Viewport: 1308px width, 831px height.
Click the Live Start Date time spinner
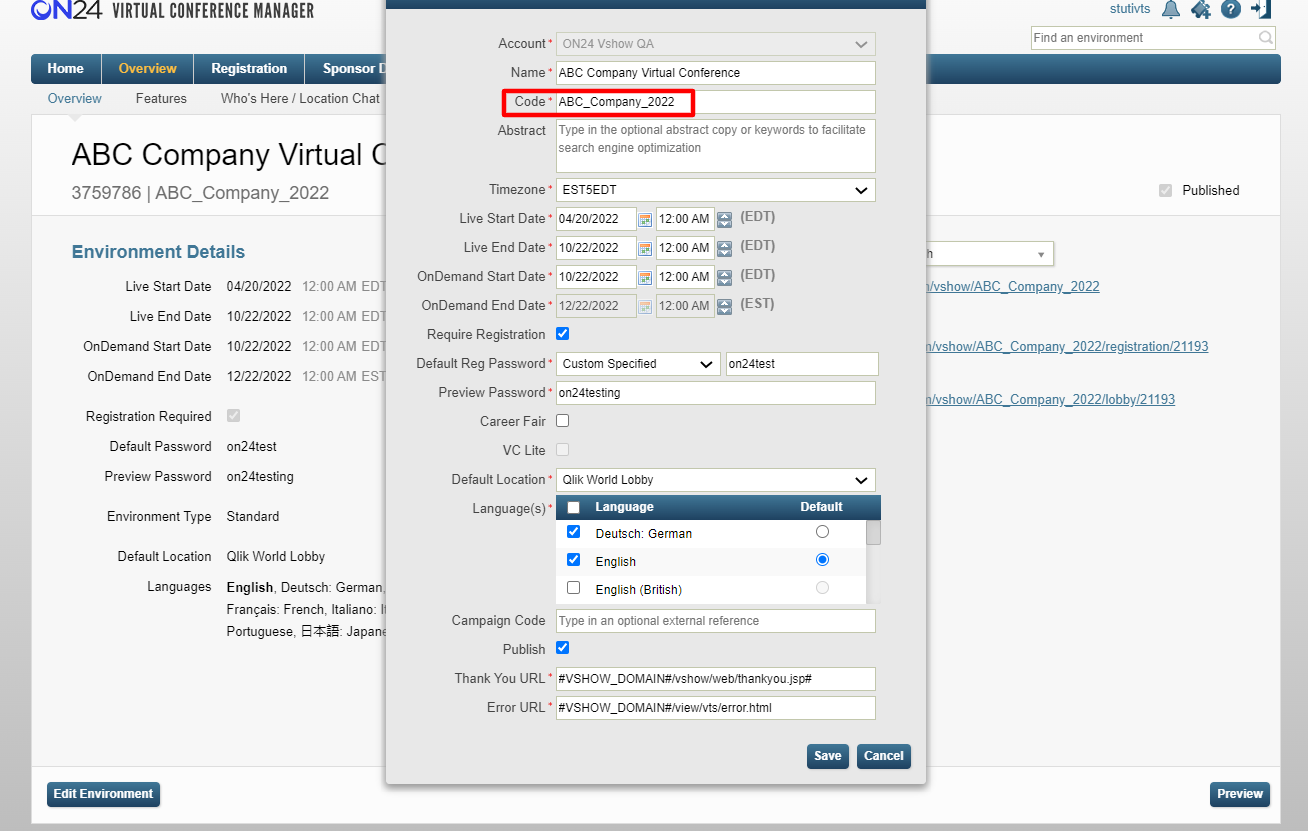(725, 219)
